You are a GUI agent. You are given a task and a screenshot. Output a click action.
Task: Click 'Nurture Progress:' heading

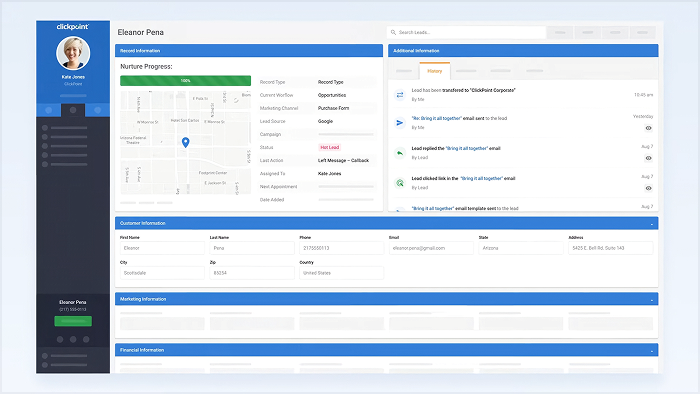click(x=146, y=66)
